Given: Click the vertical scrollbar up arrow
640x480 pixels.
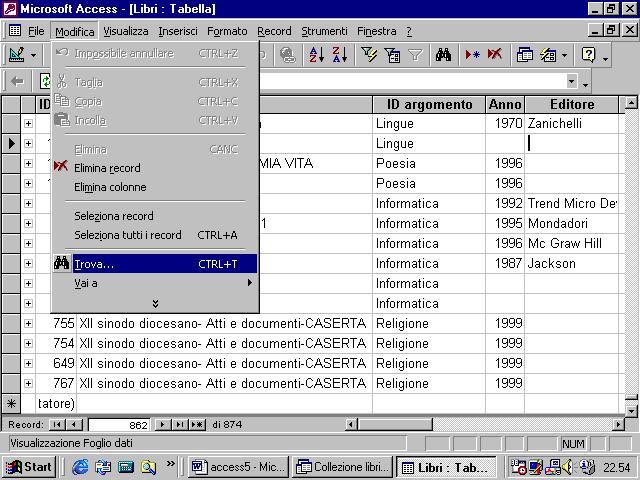Looking at the screenshot, I should click(x=631, y=102).
